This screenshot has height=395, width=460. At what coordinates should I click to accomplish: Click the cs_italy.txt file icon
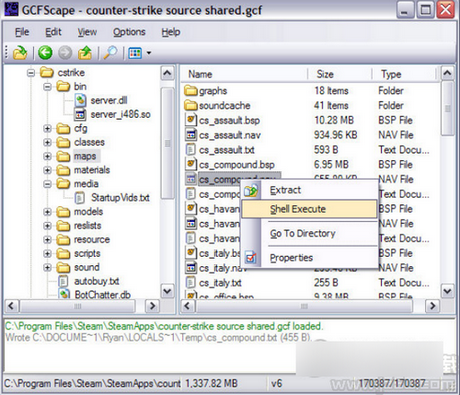point(191,283)
